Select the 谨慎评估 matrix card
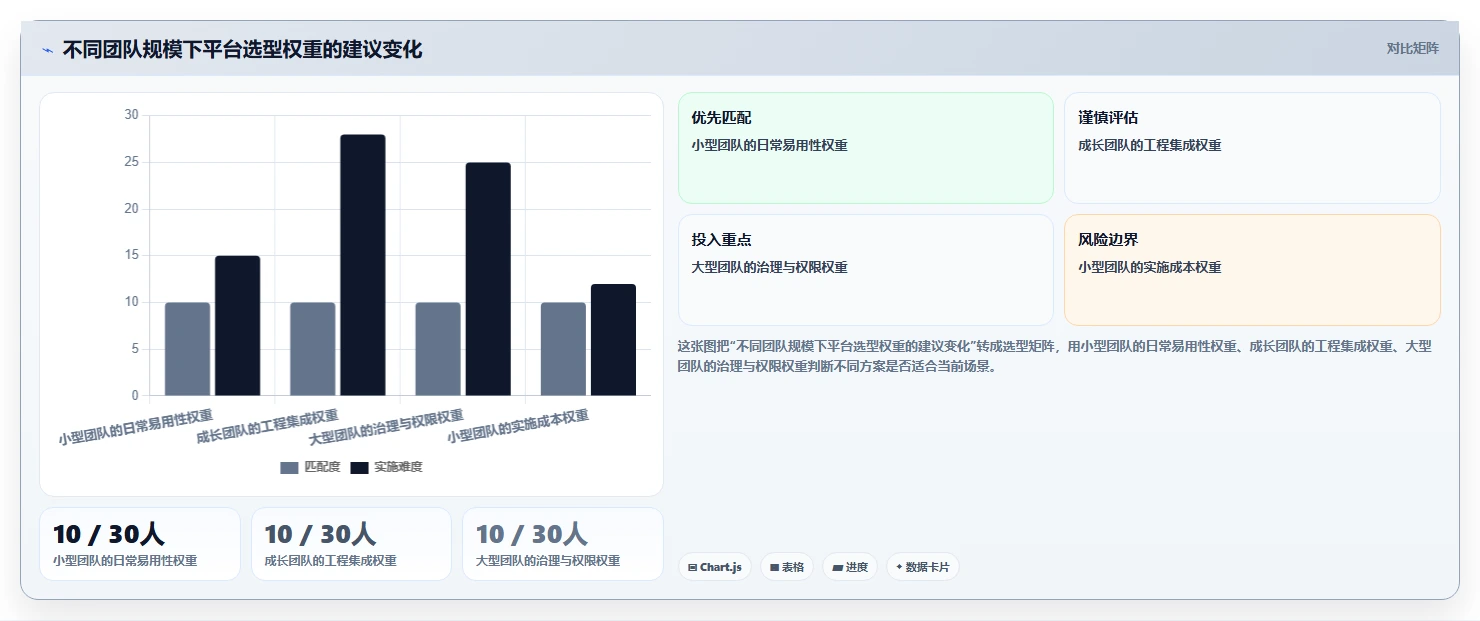This screenshot has height=621, width=1480. pyautogui.click(x=1252, y=148)
